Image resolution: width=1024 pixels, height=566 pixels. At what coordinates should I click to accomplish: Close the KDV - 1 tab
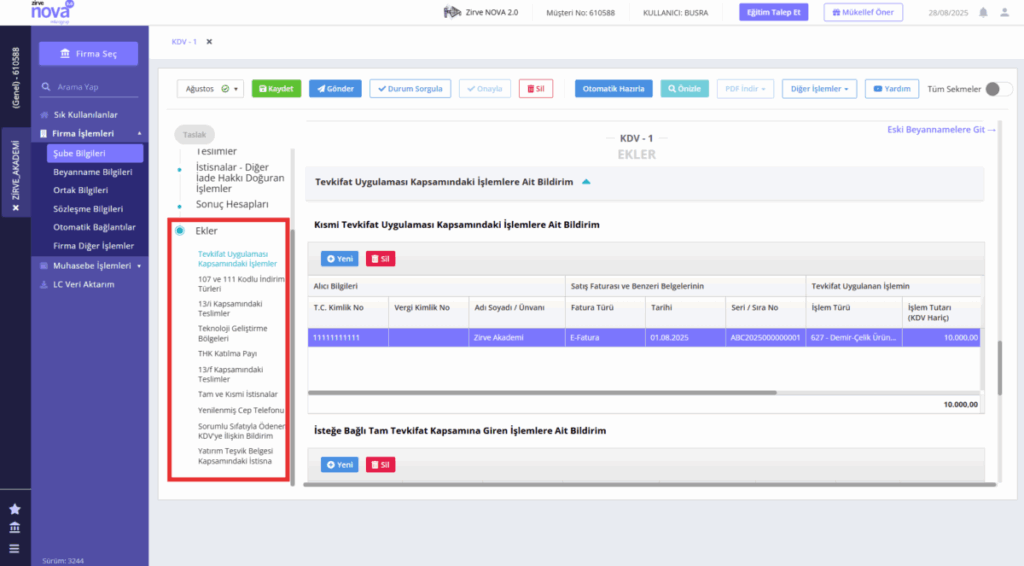tap(209, 42)
